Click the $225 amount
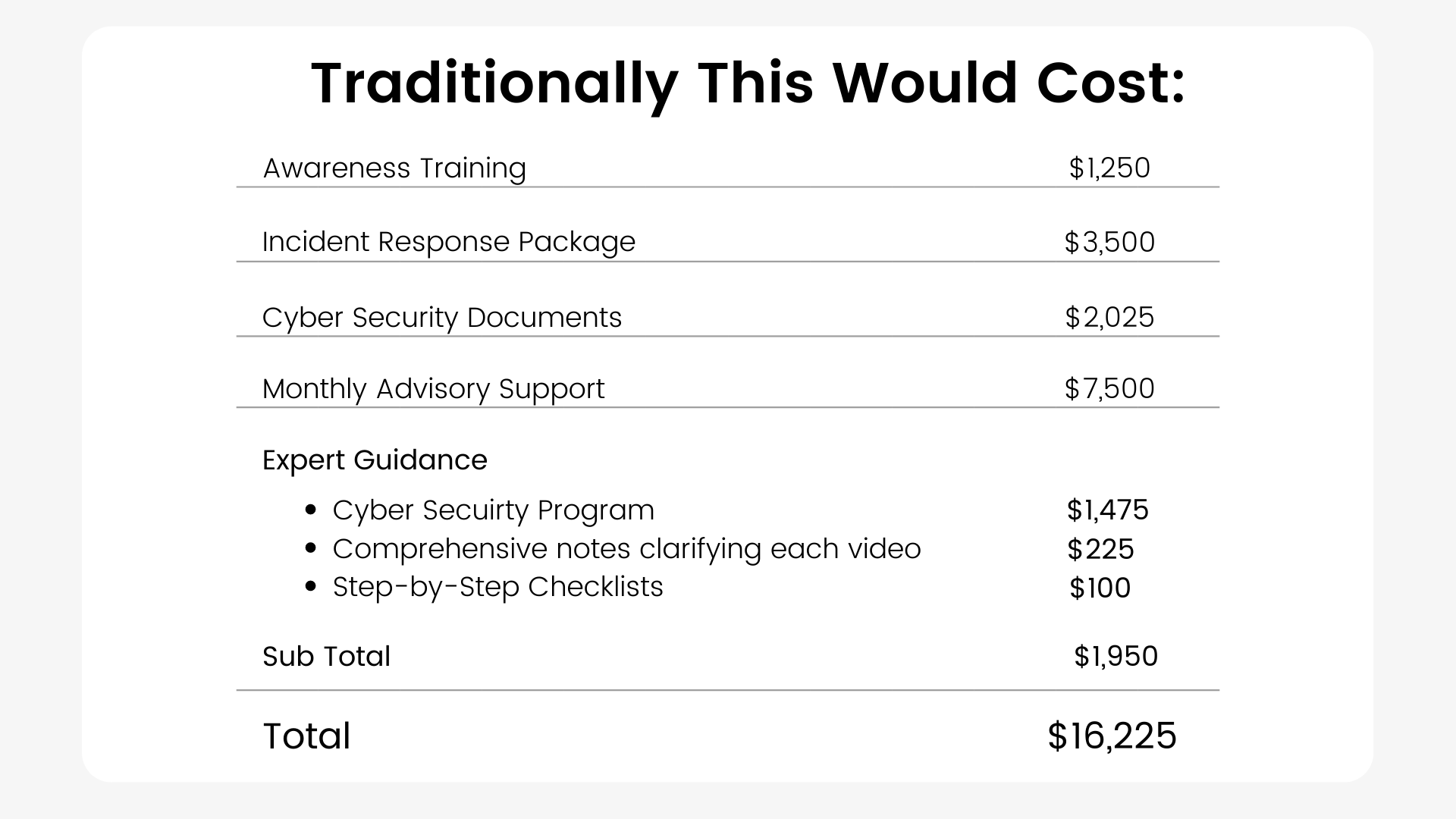The height and width of the screenshot is (819, 1456). coord(1100,550)
